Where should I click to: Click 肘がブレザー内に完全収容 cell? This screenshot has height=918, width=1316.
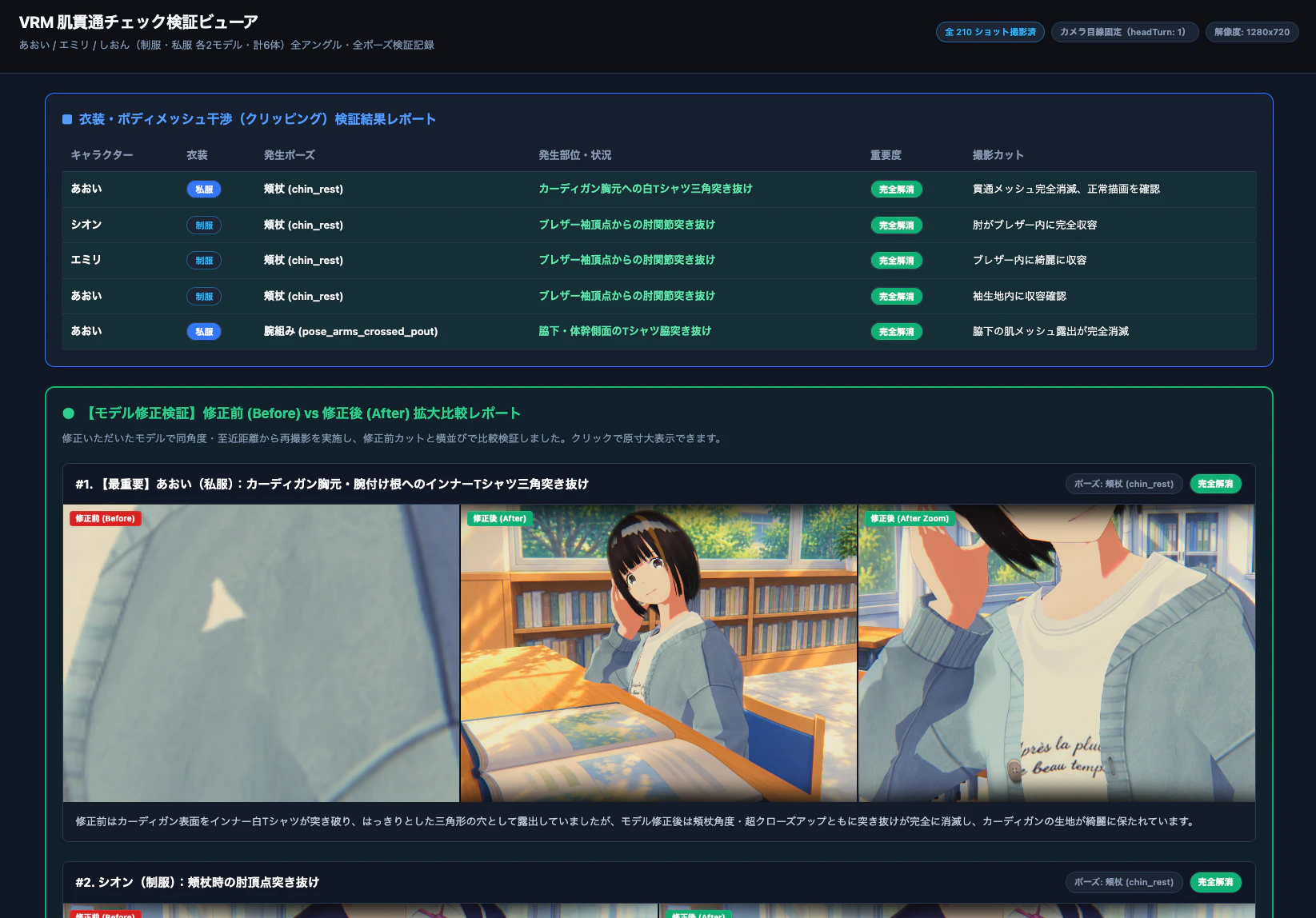tap(1034, 225)
